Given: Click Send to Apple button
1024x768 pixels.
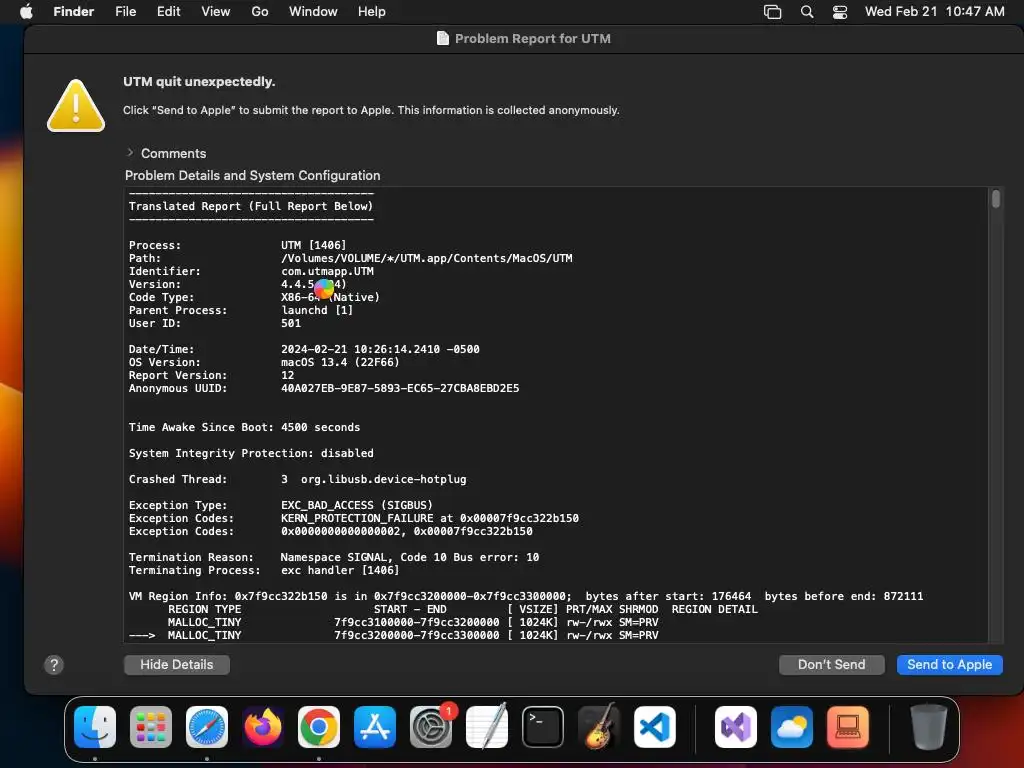Looking at the screenshot, I should click(950, 665).
